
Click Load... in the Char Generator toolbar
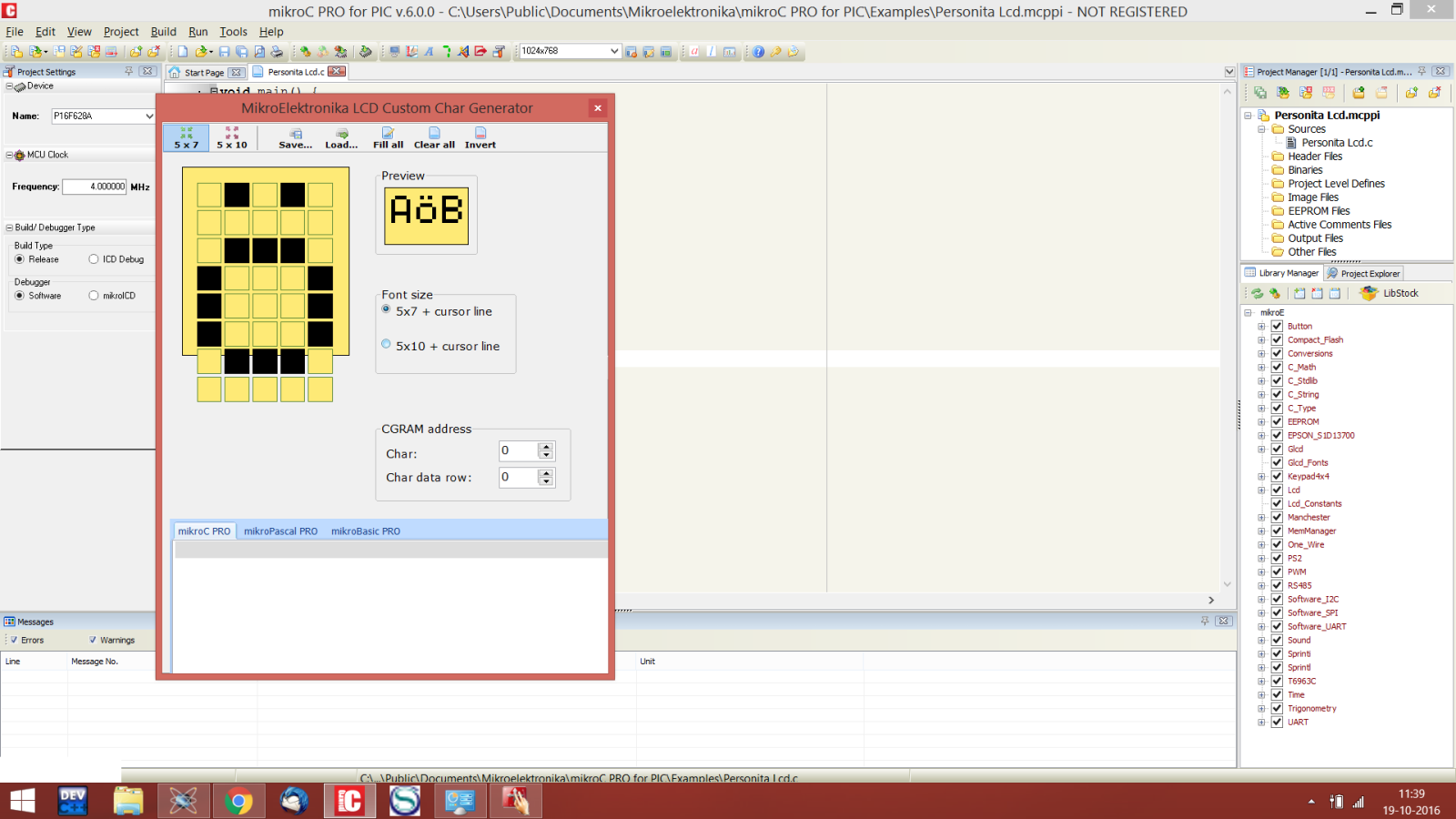pyautogui.click(x=341, y=137)
